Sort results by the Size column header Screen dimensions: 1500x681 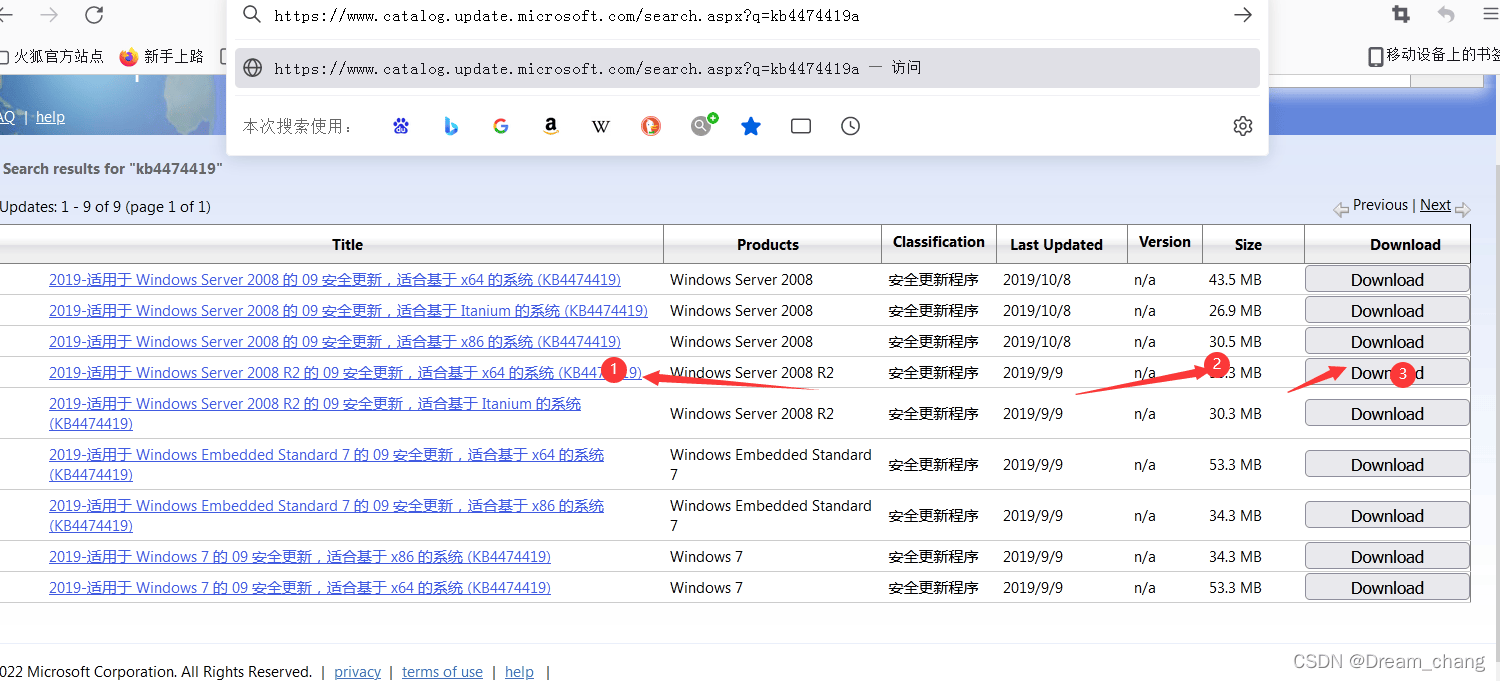click(1248, 245)
